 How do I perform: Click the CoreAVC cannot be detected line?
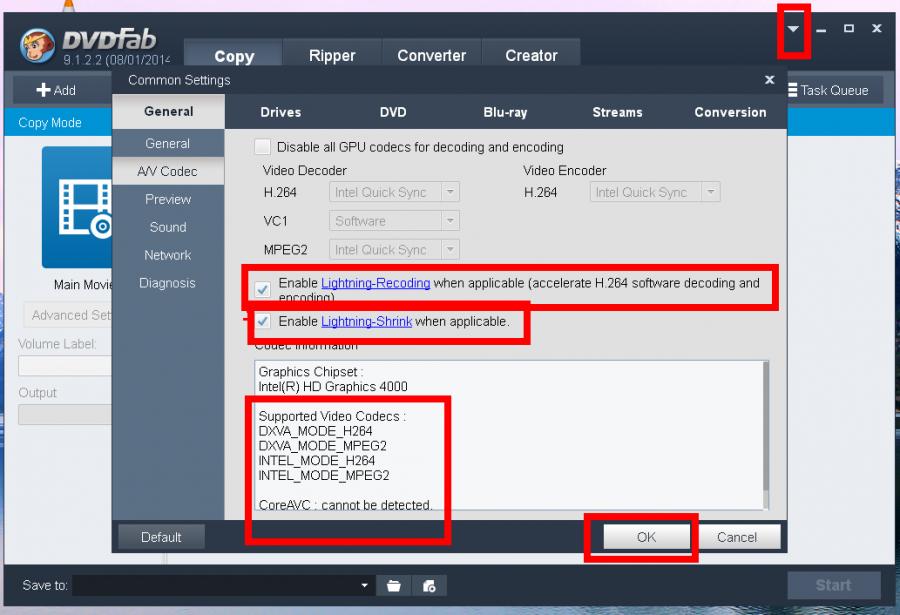pyautogui.click(x=345, y=505)
